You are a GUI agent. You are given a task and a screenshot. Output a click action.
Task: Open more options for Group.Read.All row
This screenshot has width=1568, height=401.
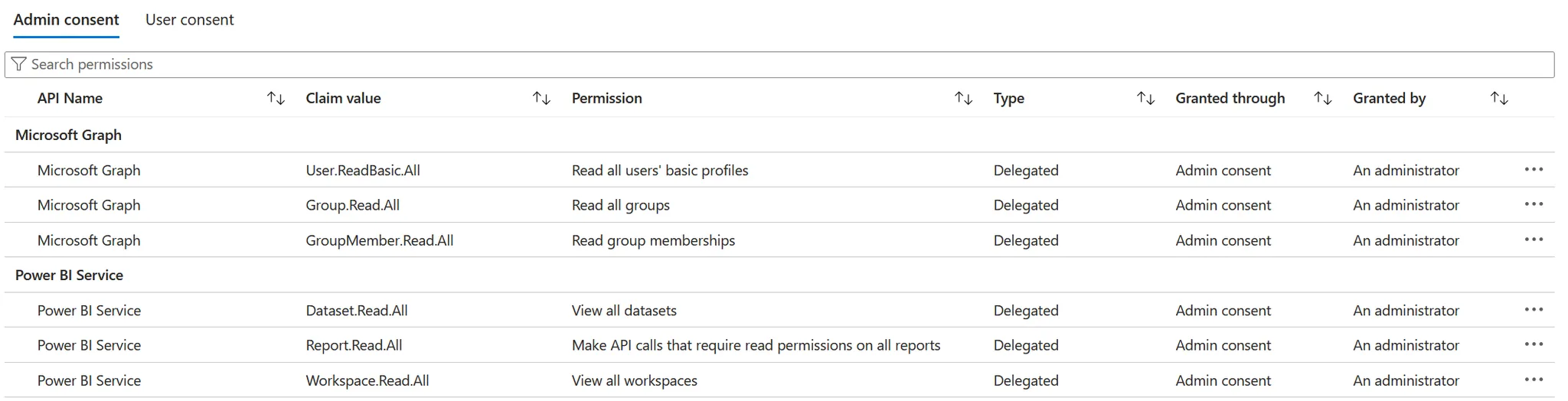(x=1533, y=204)
